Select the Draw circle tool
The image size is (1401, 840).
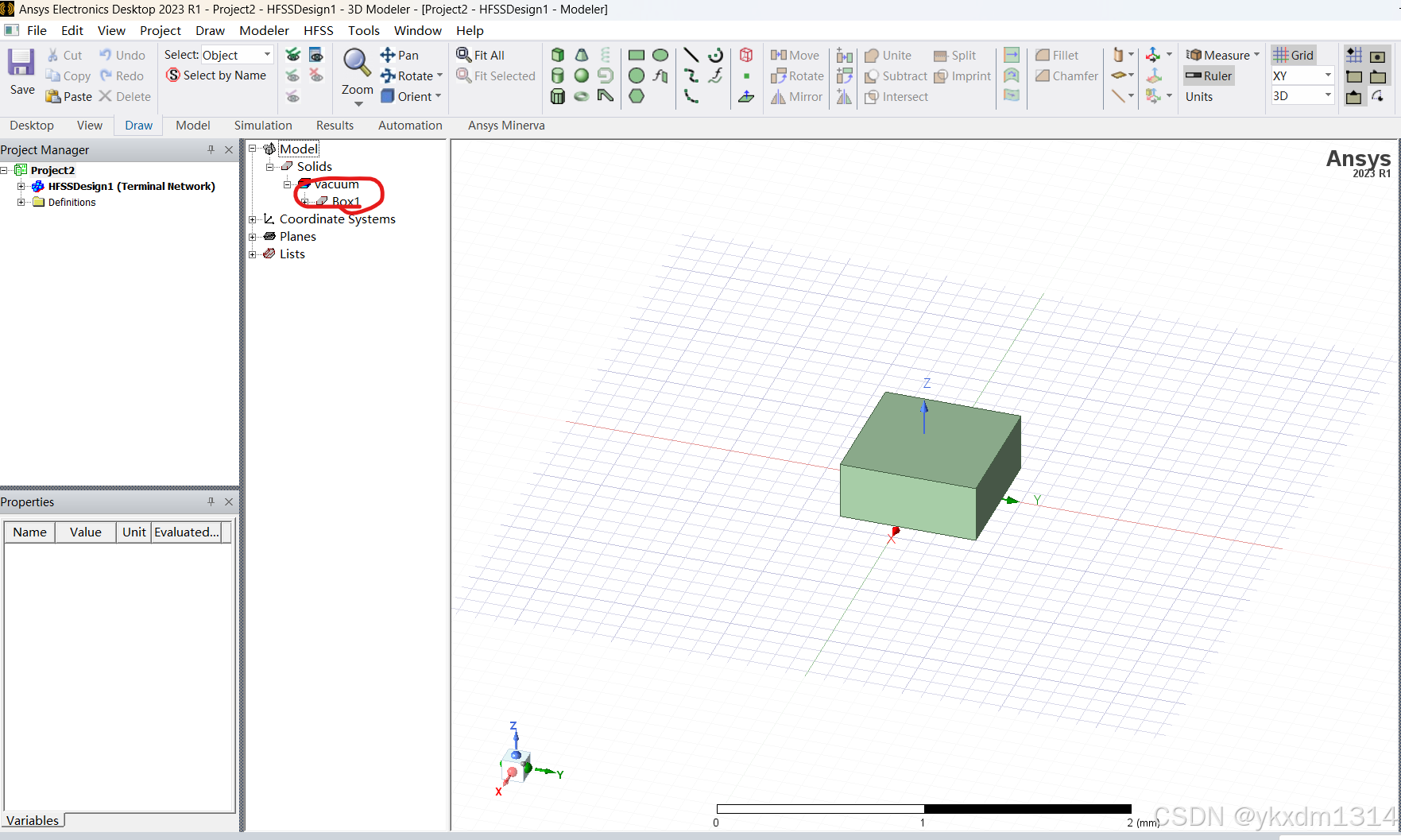pos(637,75)
